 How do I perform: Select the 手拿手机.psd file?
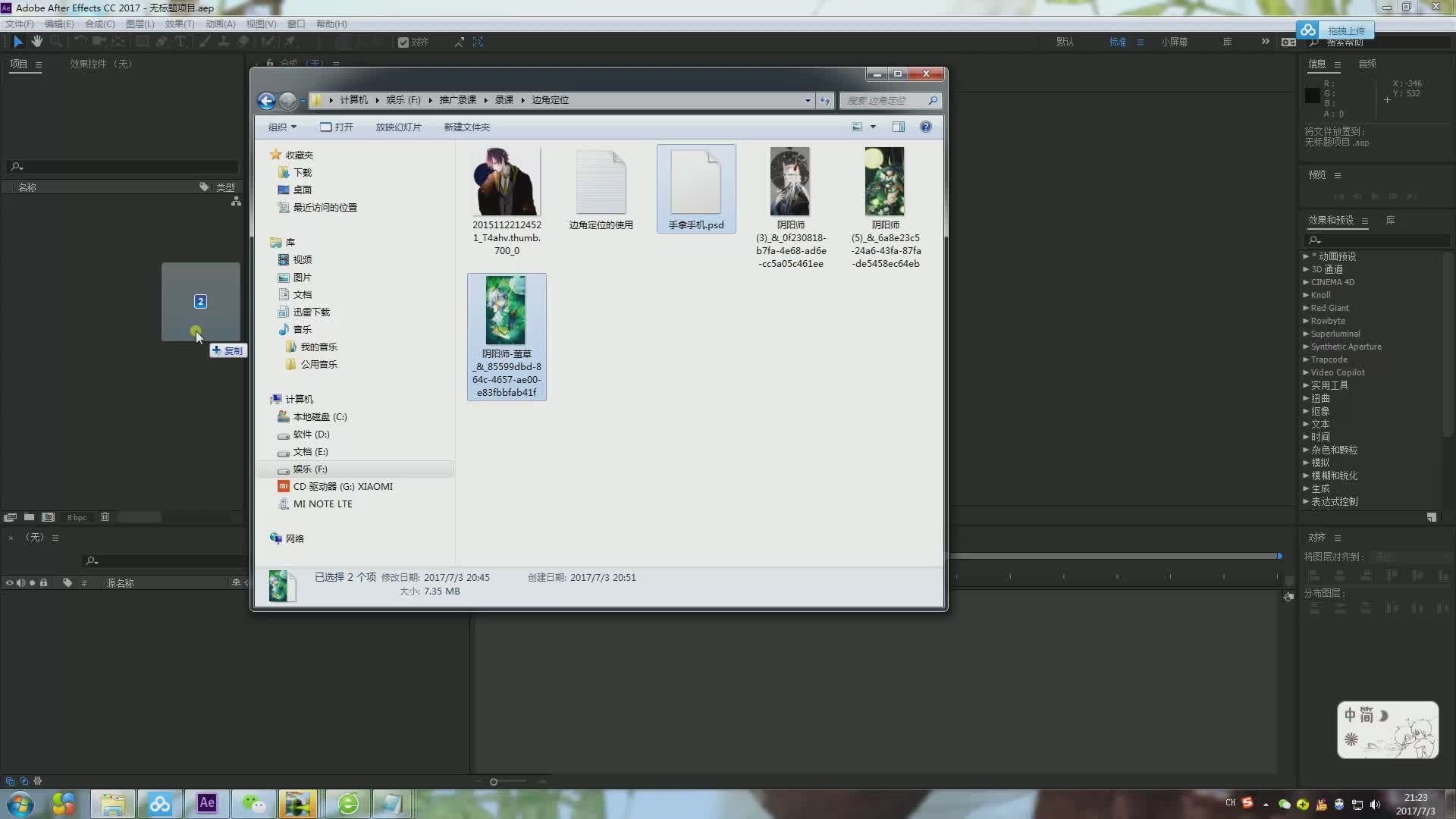point(696,189)
